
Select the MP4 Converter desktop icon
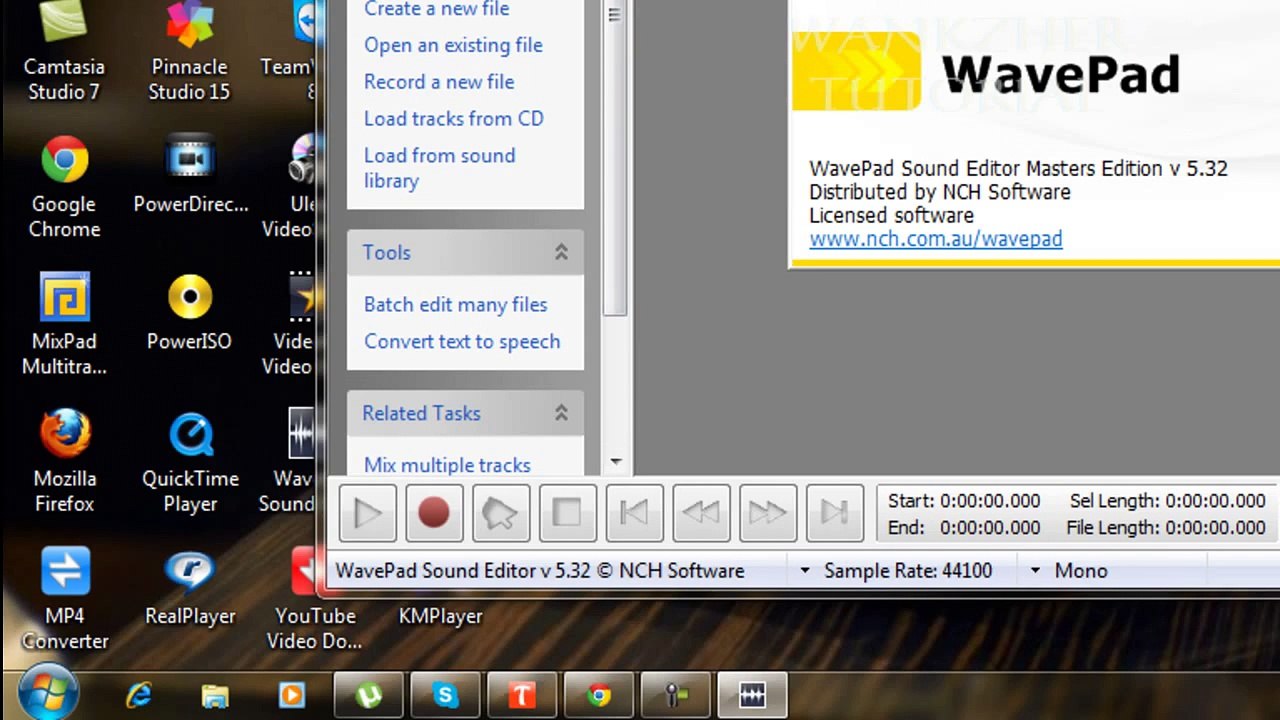click(65, 599)
